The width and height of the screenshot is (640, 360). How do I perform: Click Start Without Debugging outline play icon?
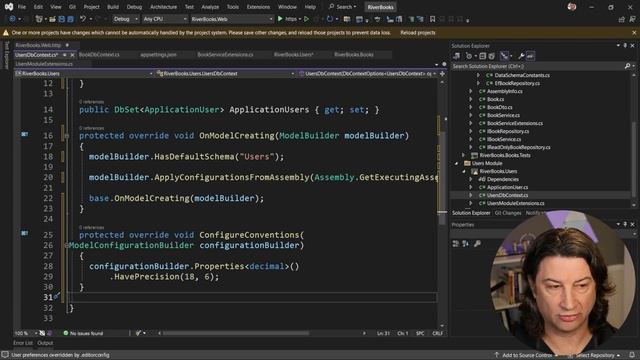[x=306, y=19]
